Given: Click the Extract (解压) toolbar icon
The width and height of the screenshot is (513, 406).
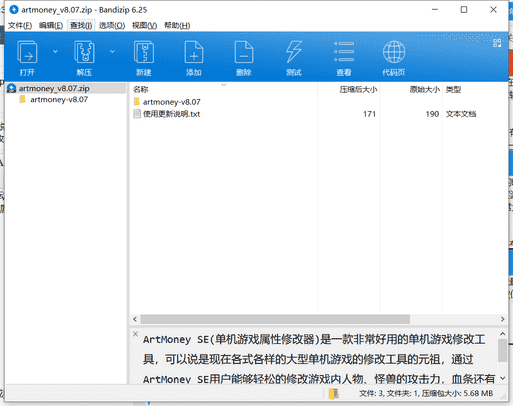Looking at the screenshot, I should point(84,52).
